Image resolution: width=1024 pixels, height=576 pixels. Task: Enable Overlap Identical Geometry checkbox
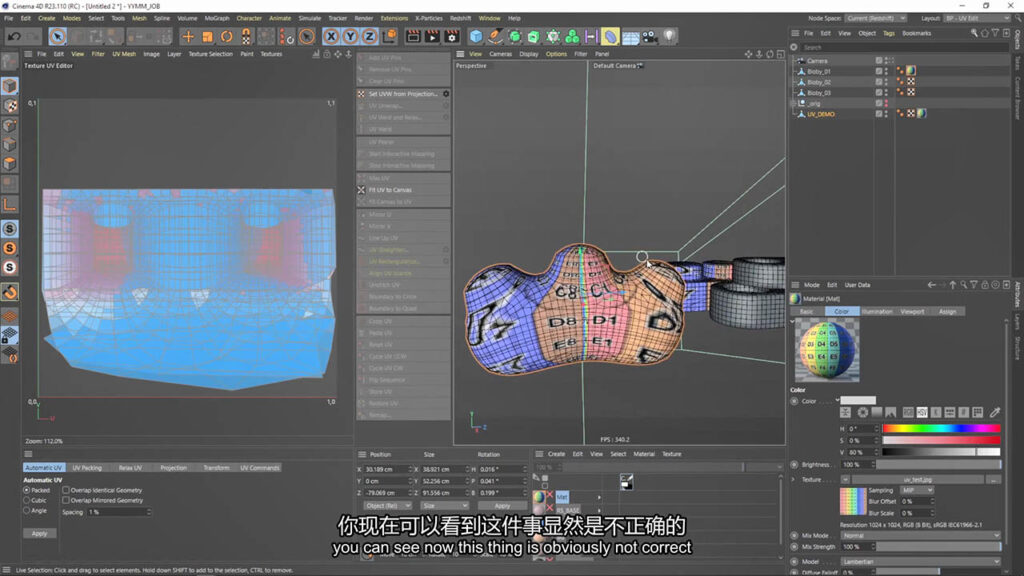65,490
